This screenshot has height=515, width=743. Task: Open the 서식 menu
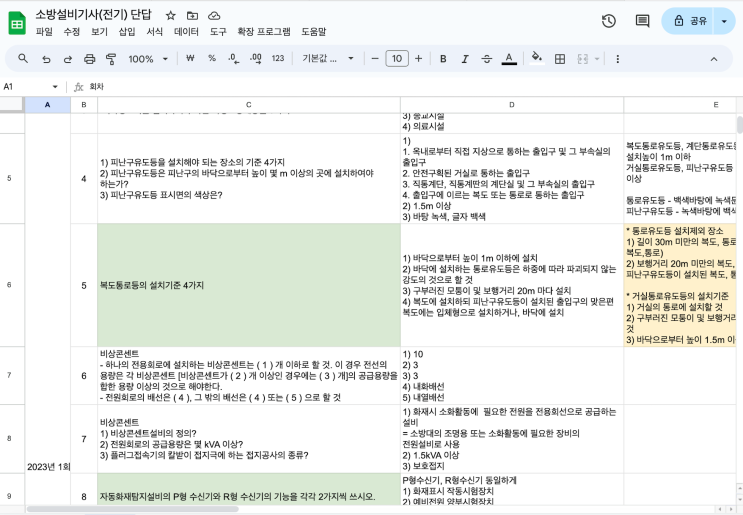[x=154, y=32]
